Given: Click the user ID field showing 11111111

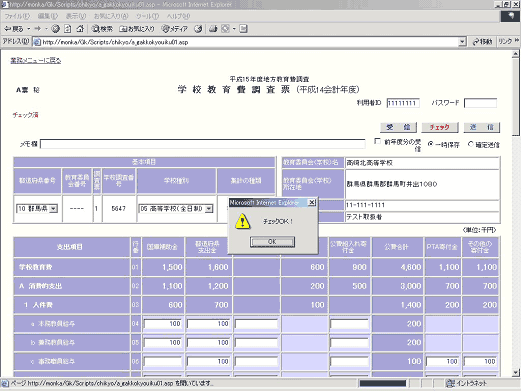Looking at the screenshot, I should (403, 103).
